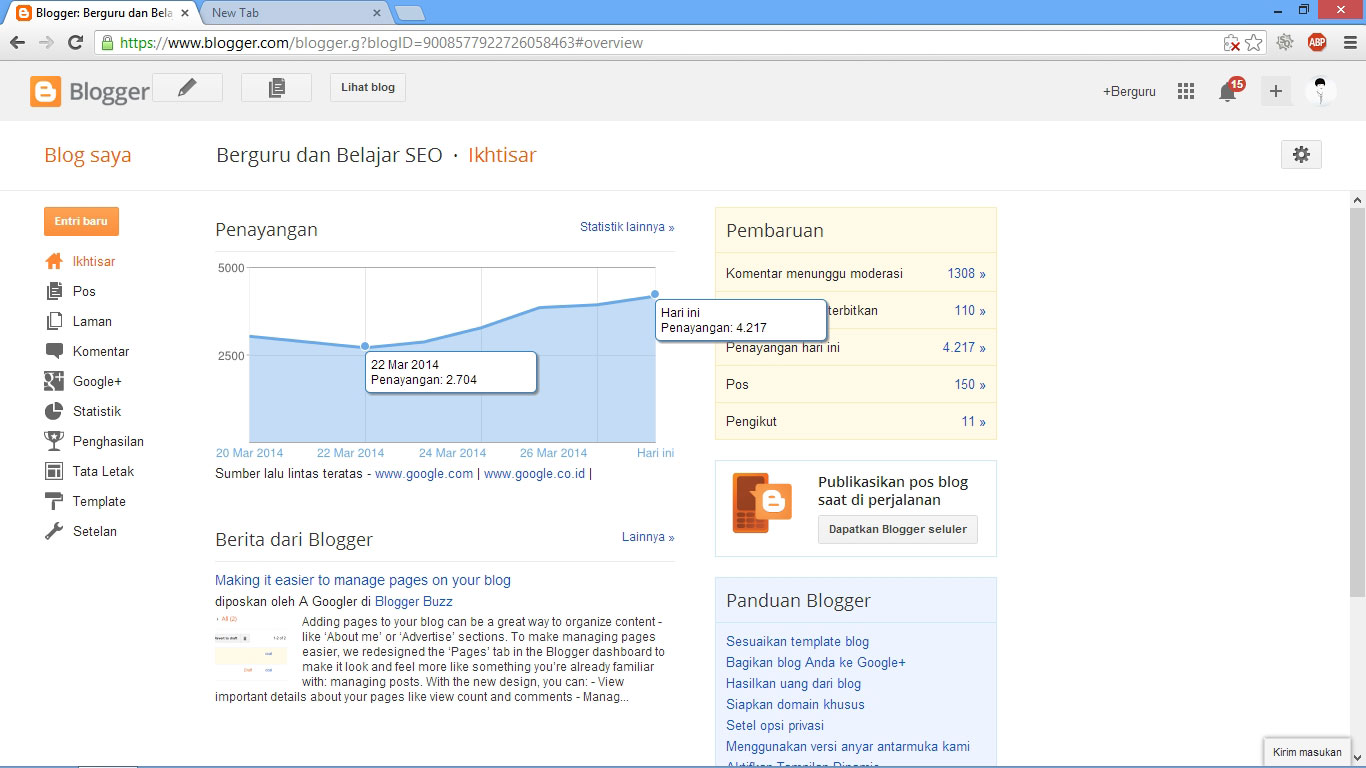Image resolution: width=1366 pixels, height=768 pixels.
Task: Open notifications bell with 15 badge
Action: (1229, 90)
